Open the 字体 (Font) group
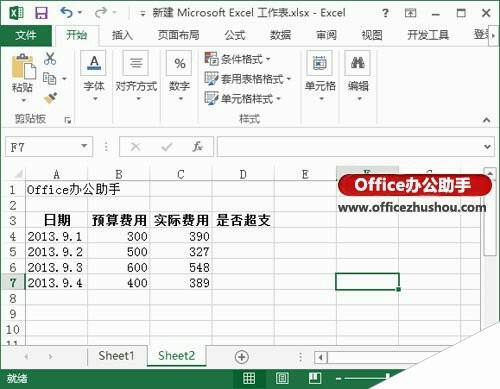Screen dimensions: 500x389 94,77
